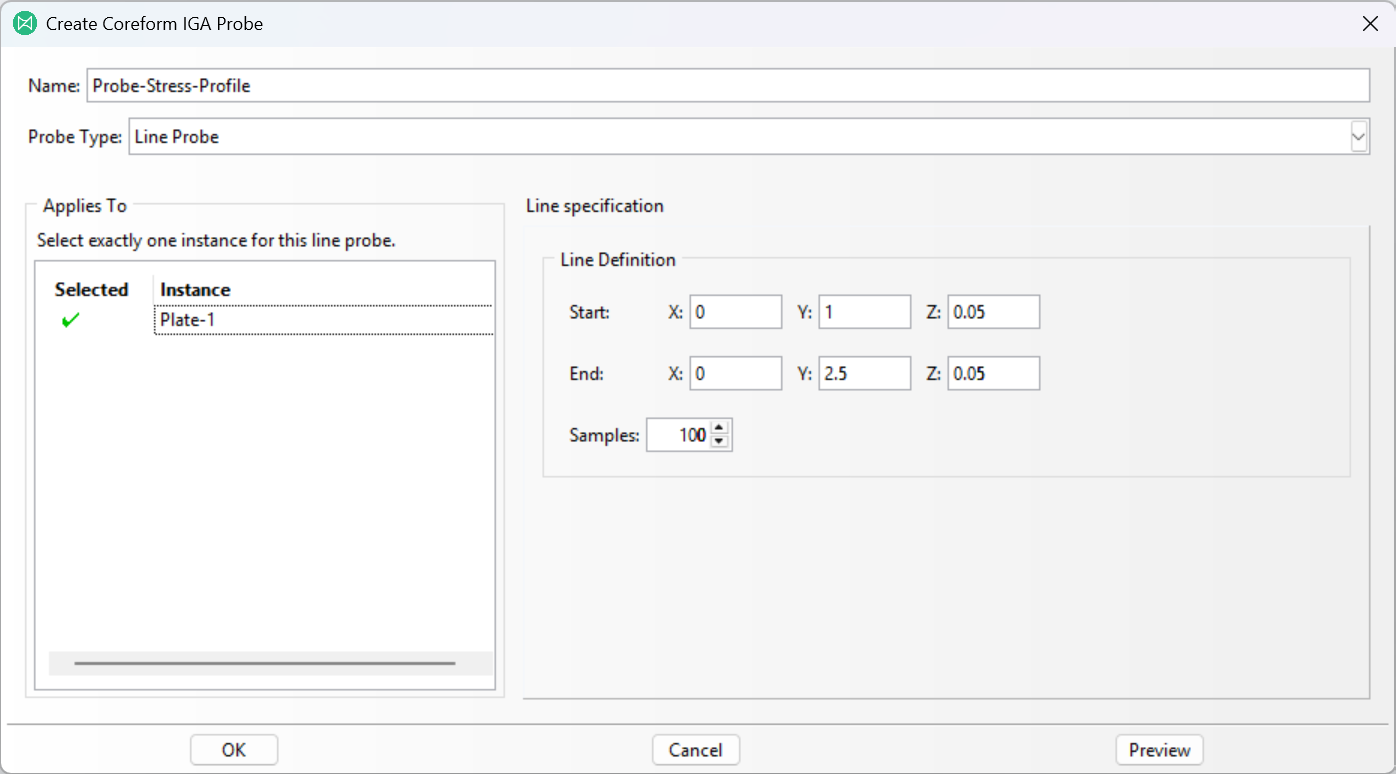Decrease Samples with the down arrow
The height and width of the screenshot is (774, 1396).
[720, 442]
